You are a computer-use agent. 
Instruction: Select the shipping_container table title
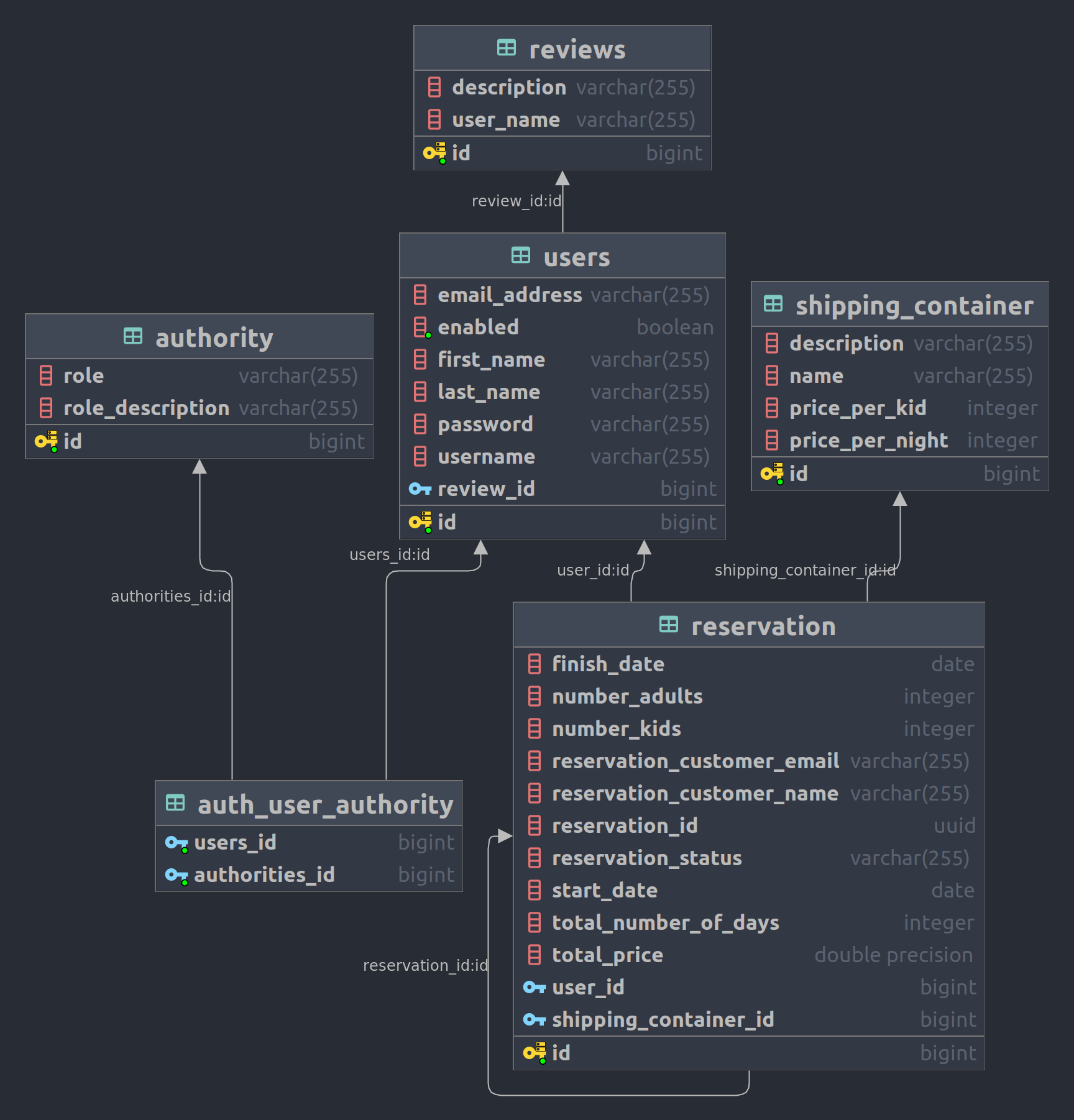[914, 305]
